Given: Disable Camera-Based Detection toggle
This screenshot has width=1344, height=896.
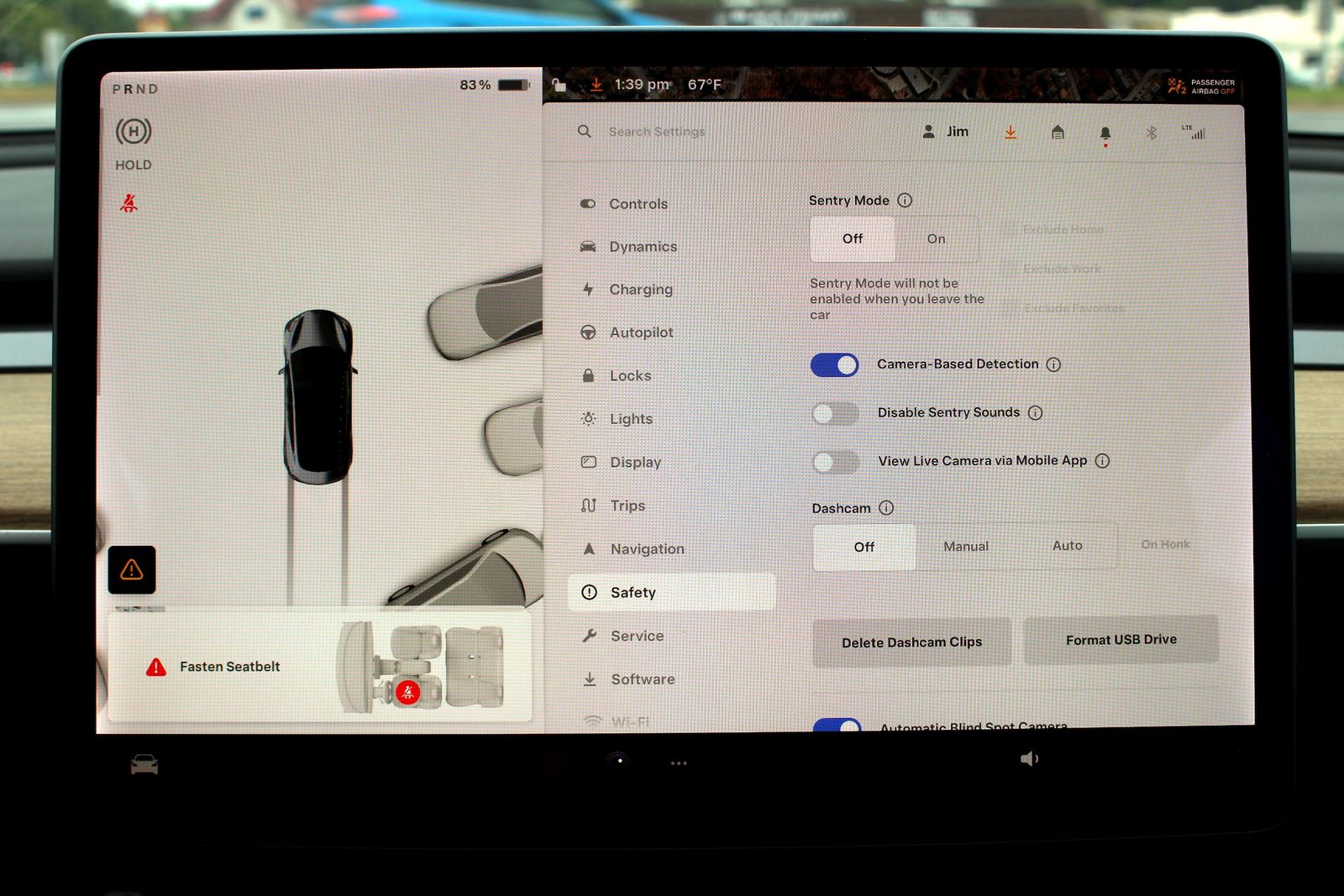Looking at the screenshot, I should click(834, 364).
